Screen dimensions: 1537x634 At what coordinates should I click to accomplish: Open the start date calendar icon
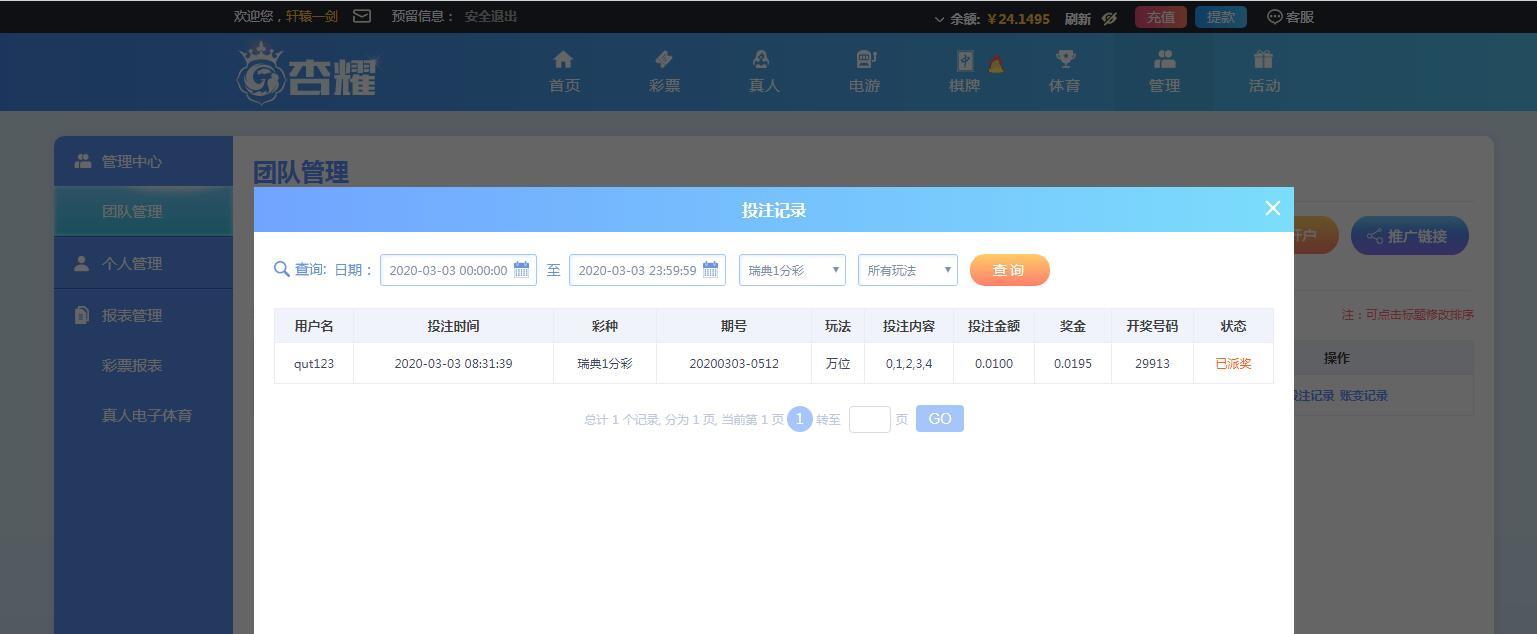coord(522,269)
